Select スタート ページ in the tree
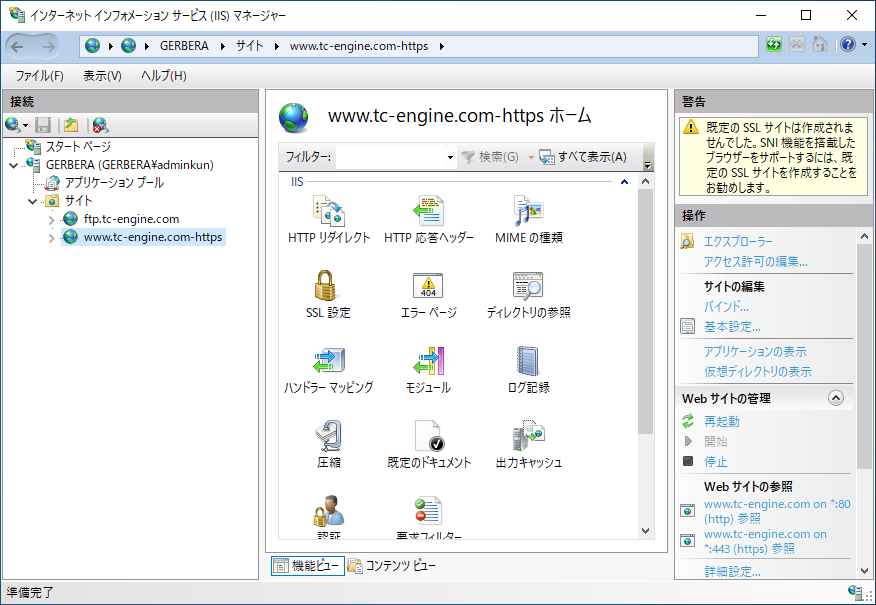The width and height of the screenshot is (876, 605). click(x=78, y=147)
